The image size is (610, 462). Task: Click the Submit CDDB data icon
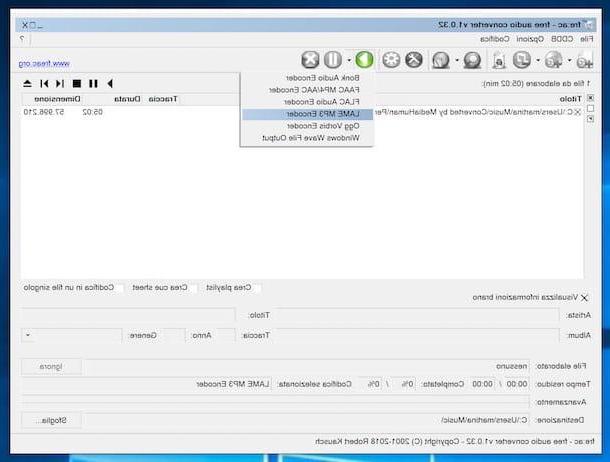[x=440, y=60]
